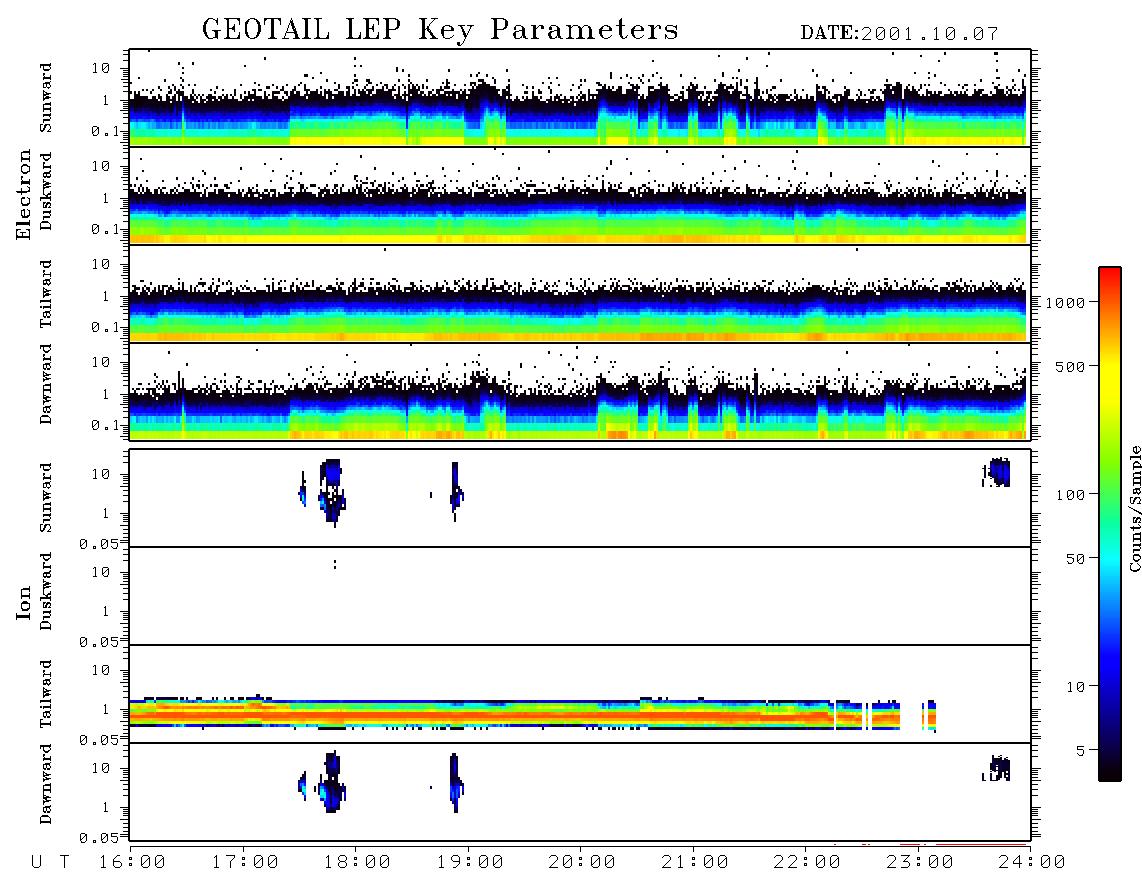Click the Electron "Tailward" panel label
The width and height of the screenshot is (1142, 880).
click(x=46, y=294)
